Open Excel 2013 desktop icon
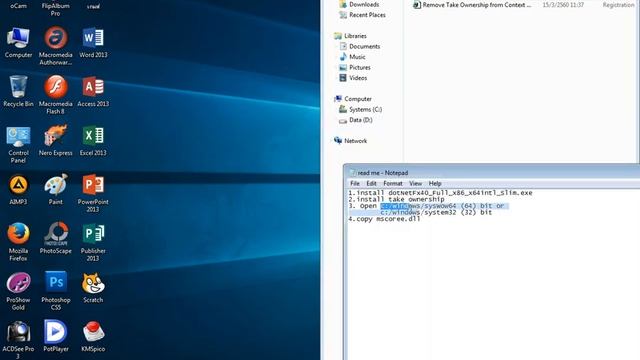 93,141
